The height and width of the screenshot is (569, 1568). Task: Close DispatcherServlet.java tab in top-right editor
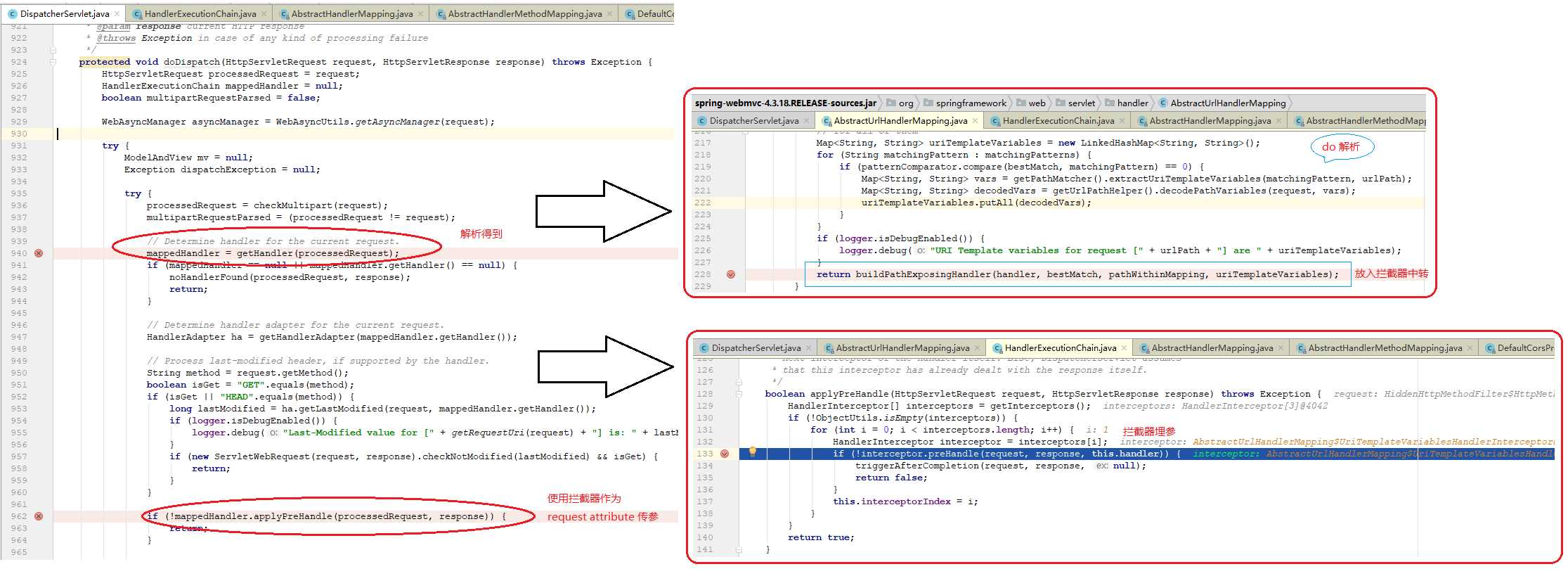pos(806,121)
